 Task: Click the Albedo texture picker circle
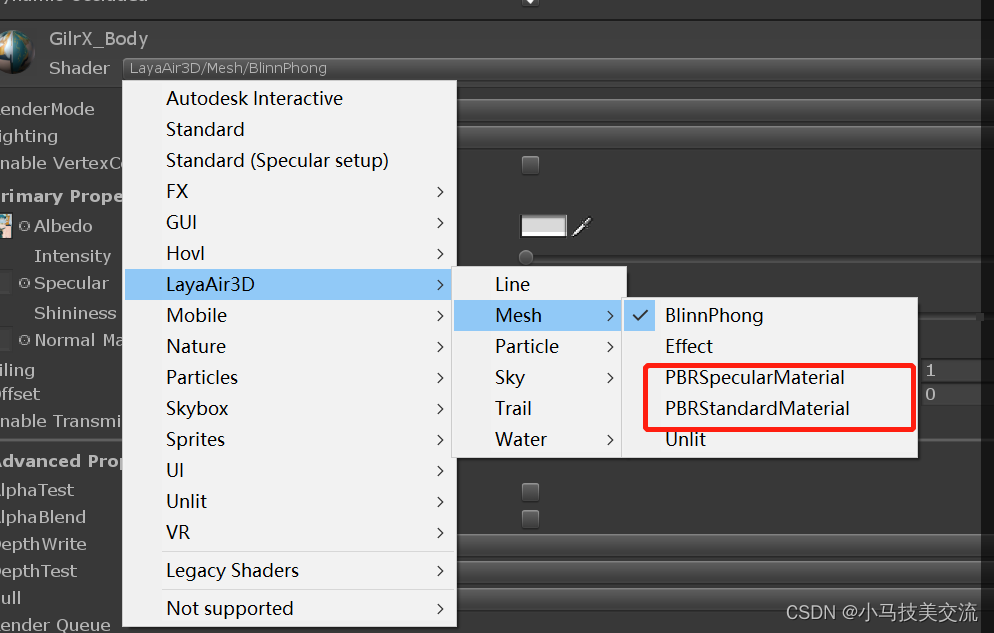click(x=25, y=226)
